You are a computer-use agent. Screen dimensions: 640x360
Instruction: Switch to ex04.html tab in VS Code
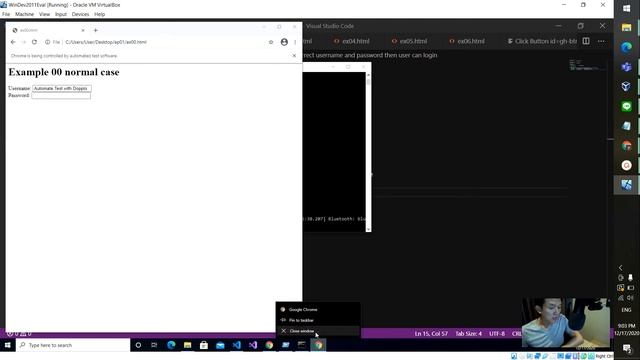351,41
